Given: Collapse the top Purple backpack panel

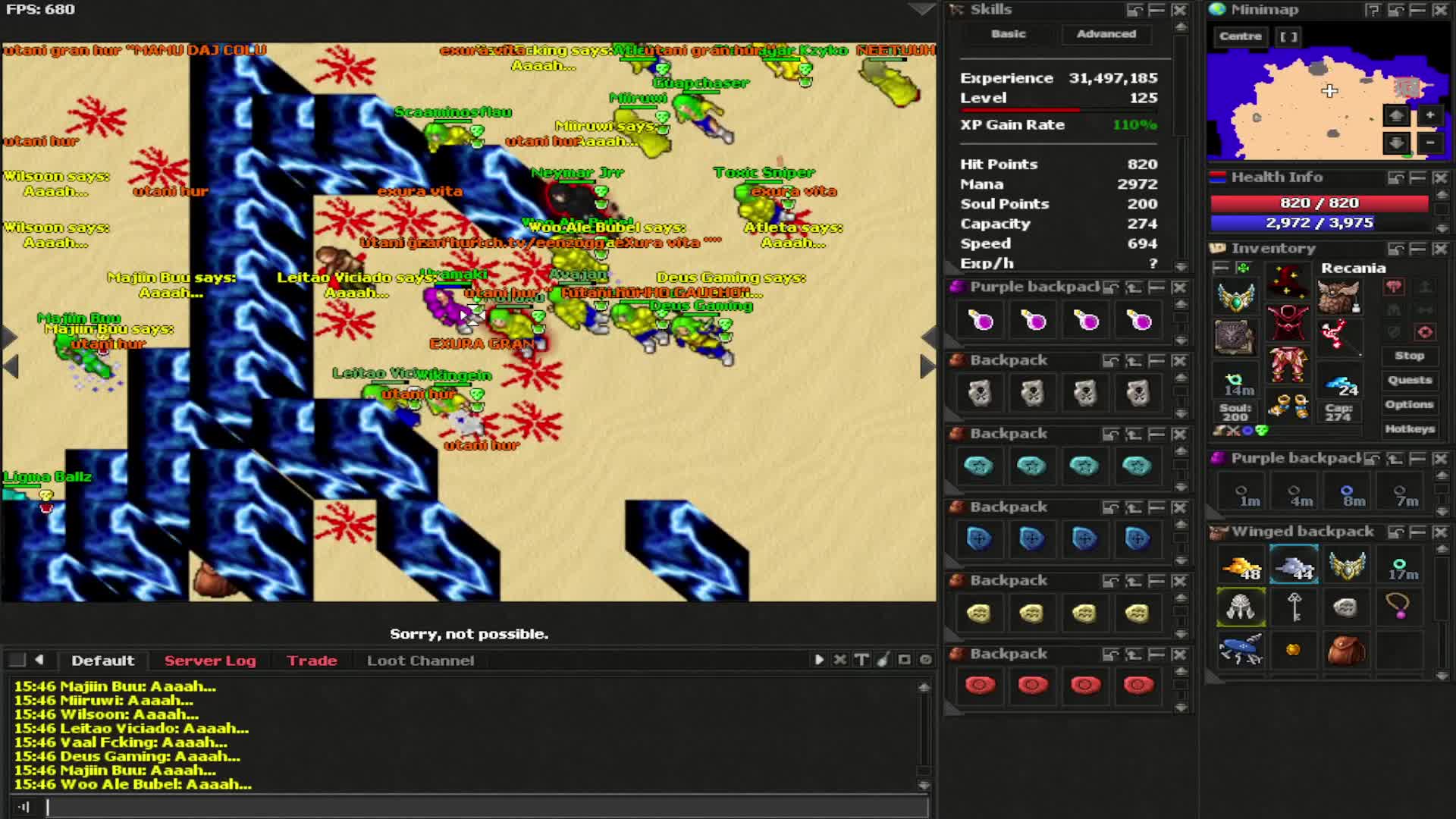Looking at the screenshot, I should coord(1156,287).
